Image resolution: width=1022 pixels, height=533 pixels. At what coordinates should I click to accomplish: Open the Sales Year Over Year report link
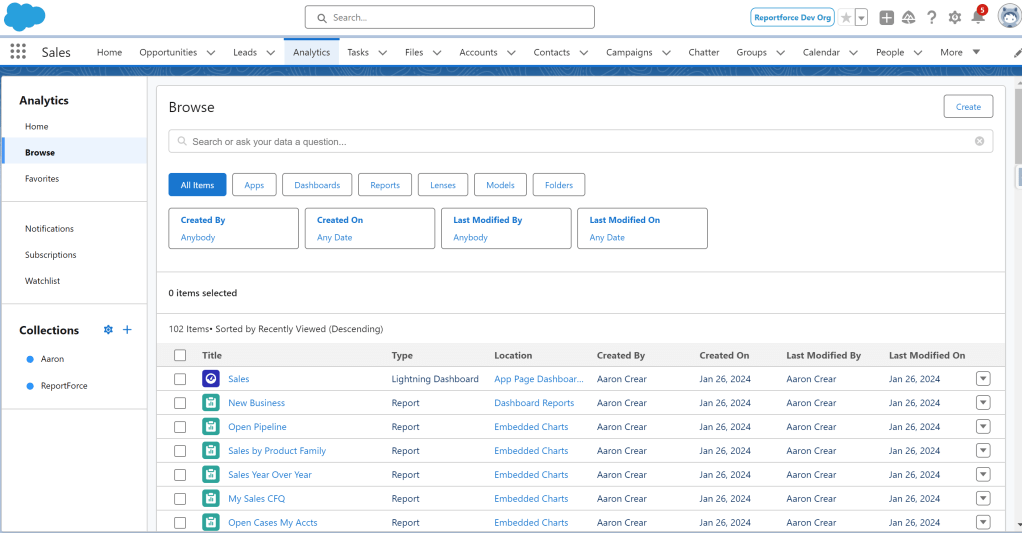[x=269, y=475]
